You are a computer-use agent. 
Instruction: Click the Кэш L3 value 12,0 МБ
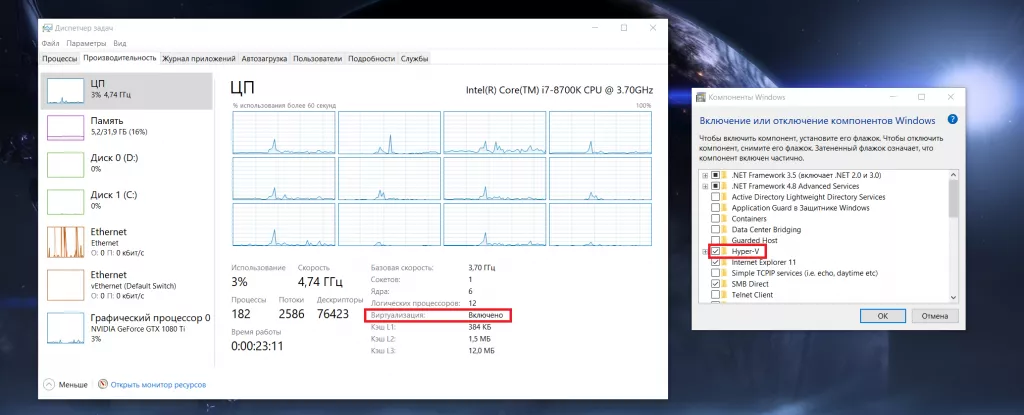pos(481,351)
